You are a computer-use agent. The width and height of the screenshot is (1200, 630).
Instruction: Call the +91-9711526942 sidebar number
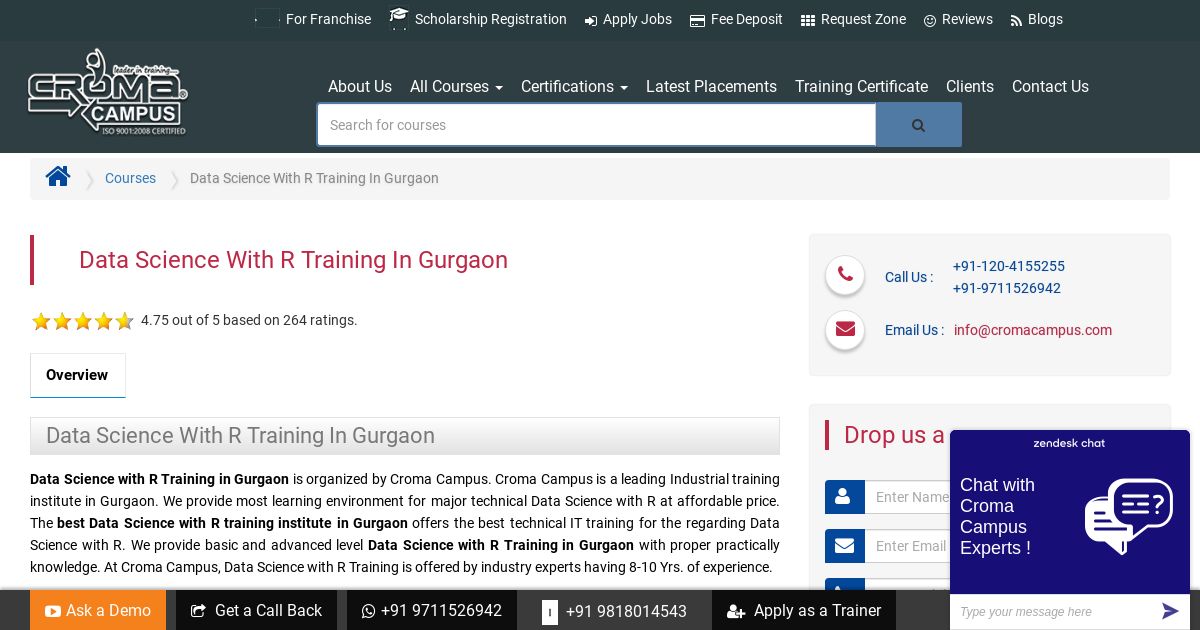[1006, 288]
